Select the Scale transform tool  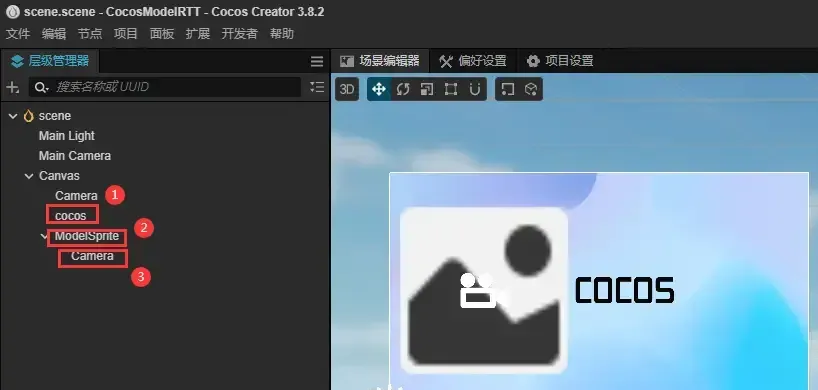[427, 89]
